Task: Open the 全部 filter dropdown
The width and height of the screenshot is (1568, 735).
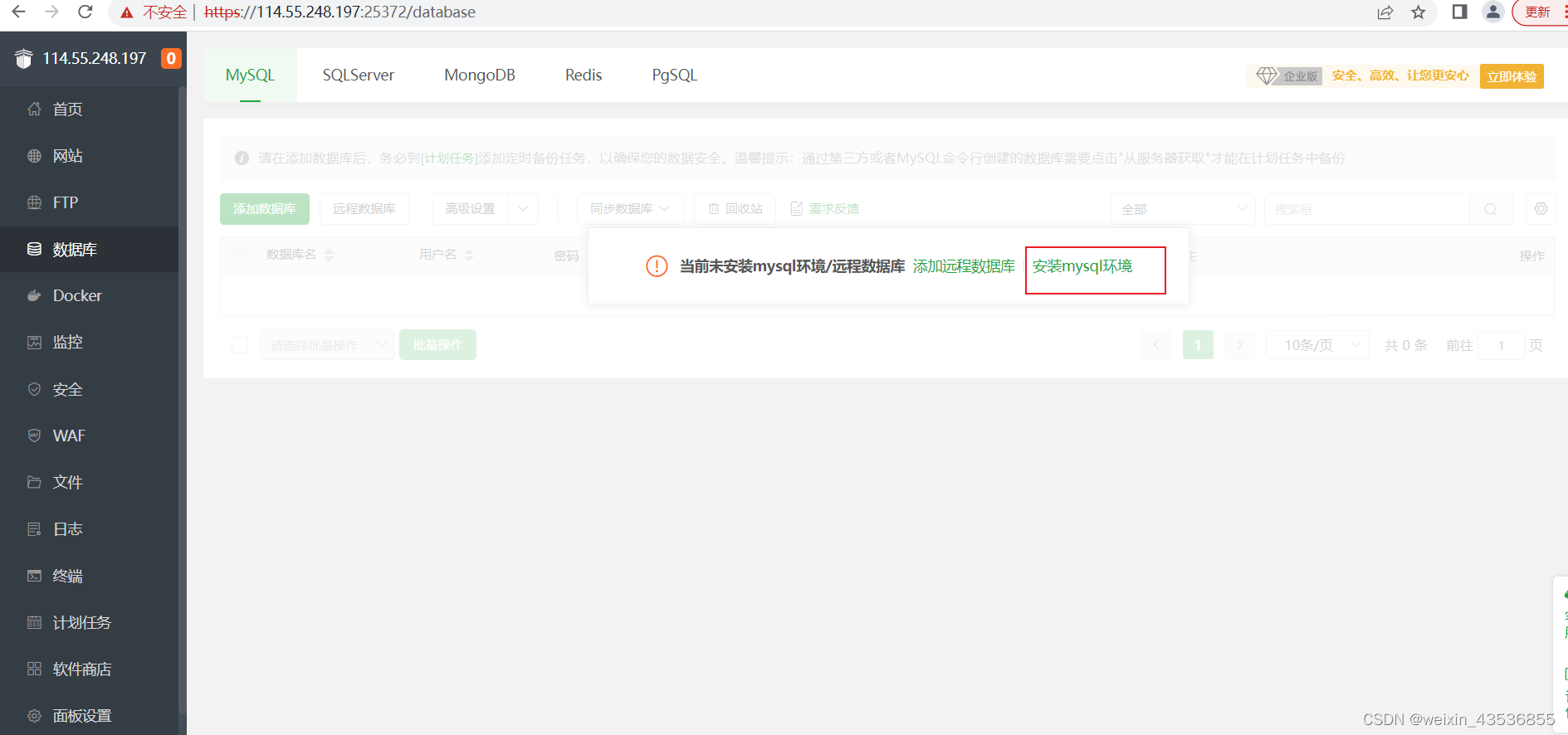Action: coord(1184,209)
